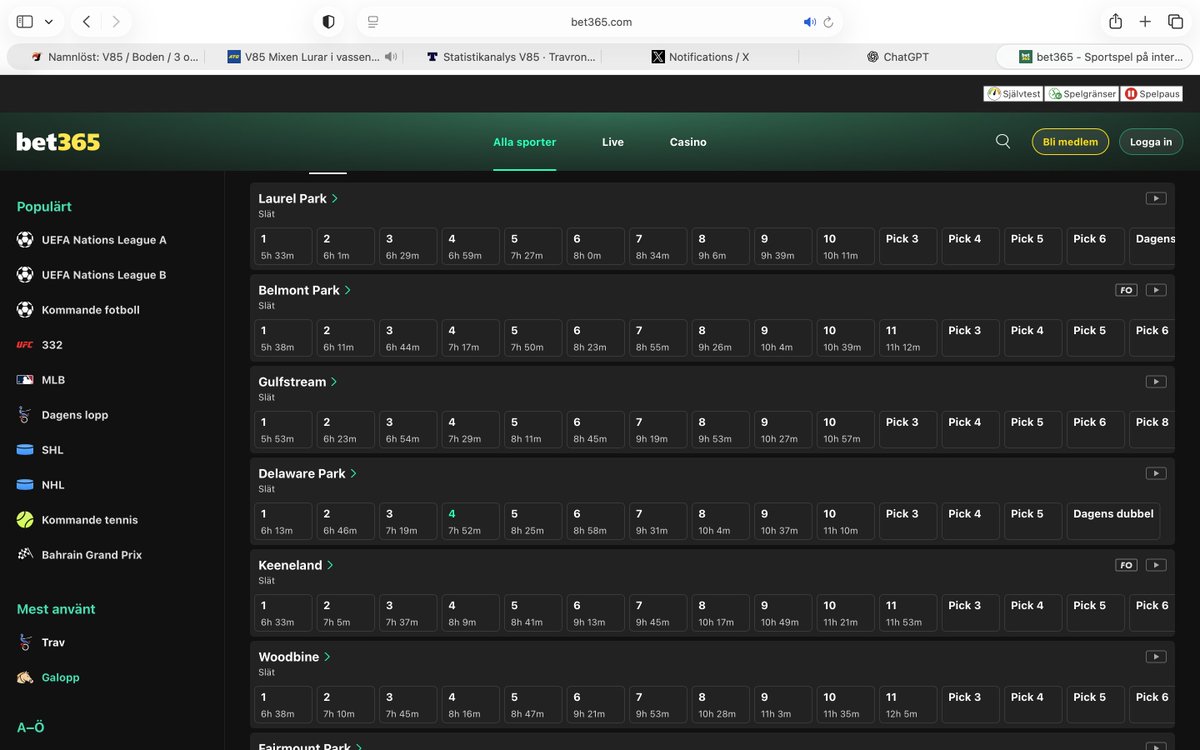The image size is (1200, 750).
Task: Expand the Keeneland chevron
Action: click(330, 565)
